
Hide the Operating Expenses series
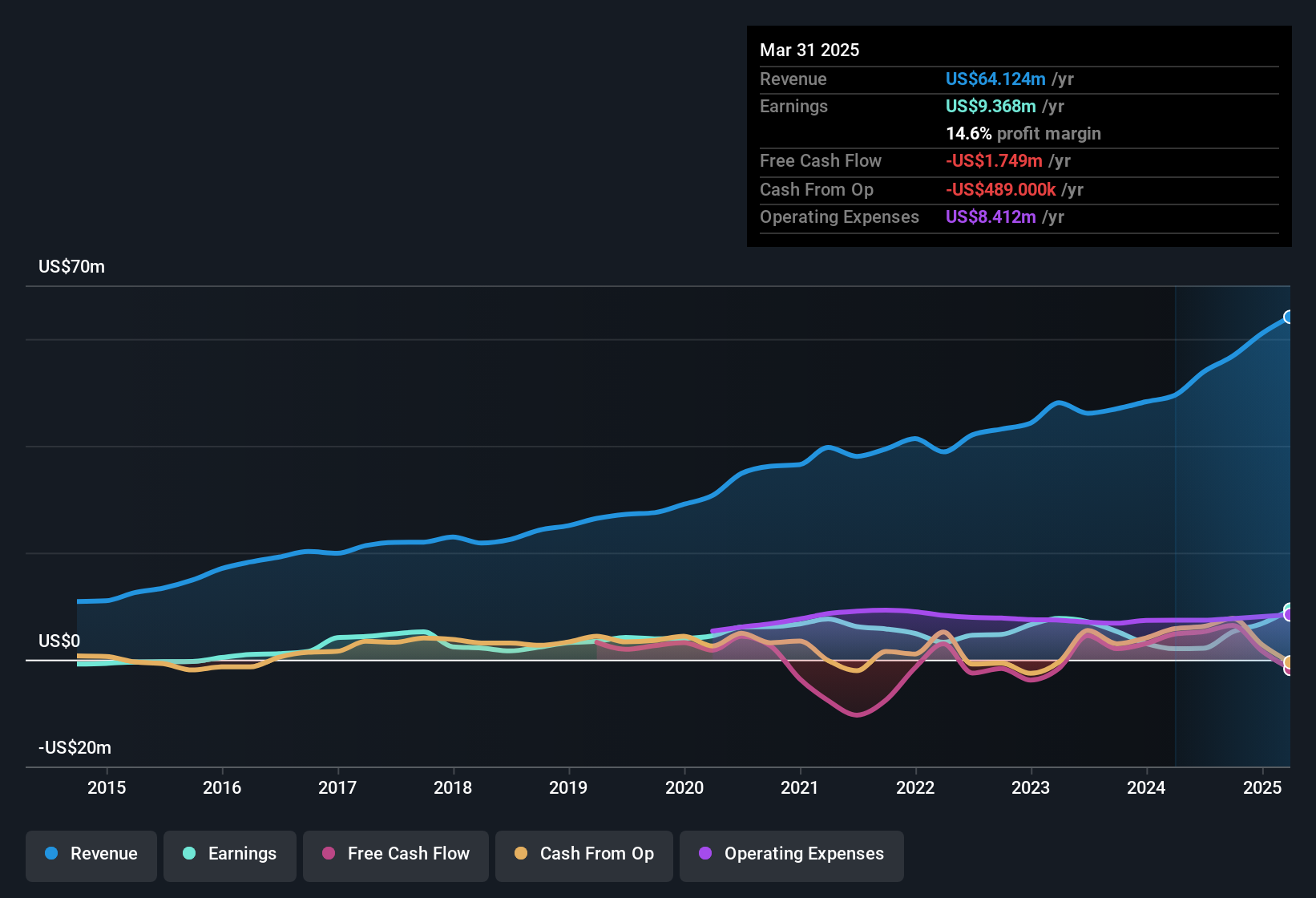(x=792, y=854)
